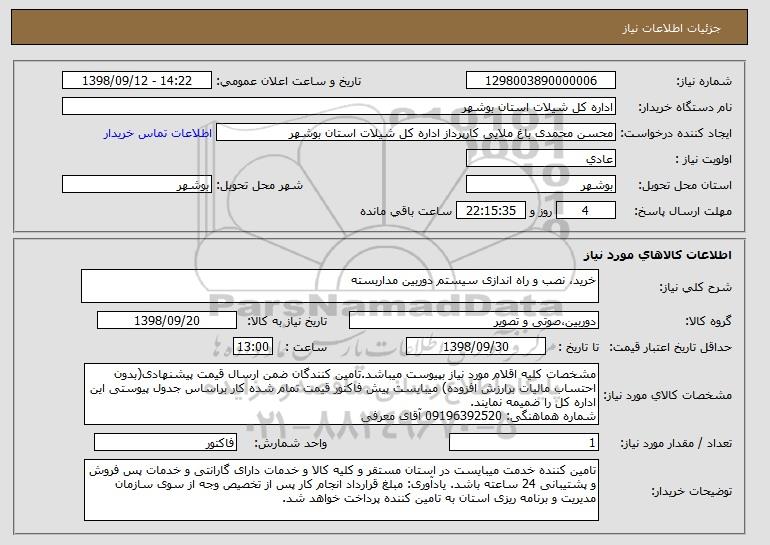Image resolution: width=770 pixels, height=545 pixels.
Task: Click the تعداد / مقدار مورد نیاز label
Action: point(676,443)
